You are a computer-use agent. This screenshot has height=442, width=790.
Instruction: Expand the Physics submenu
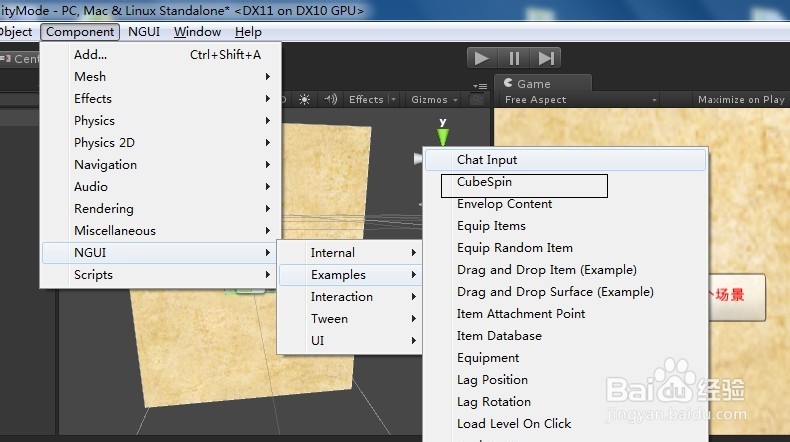pyautogui.click(x=160, y=121)
